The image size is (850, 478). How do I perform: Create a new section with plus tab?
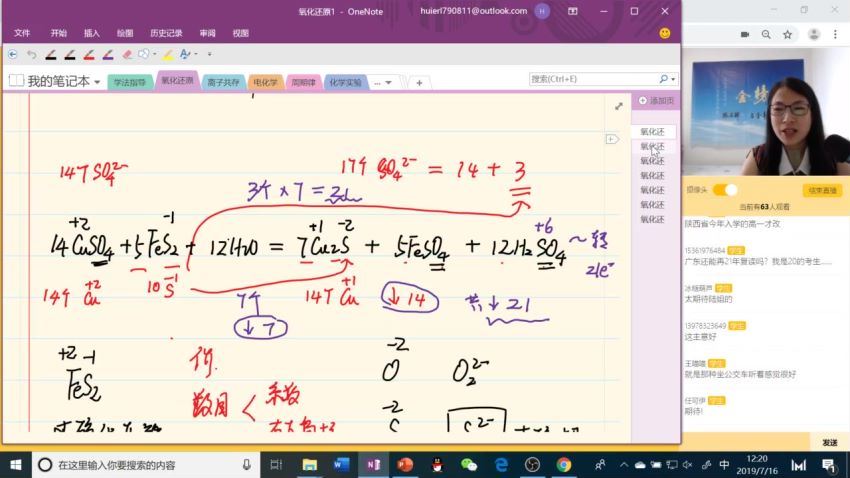(419, 83)
